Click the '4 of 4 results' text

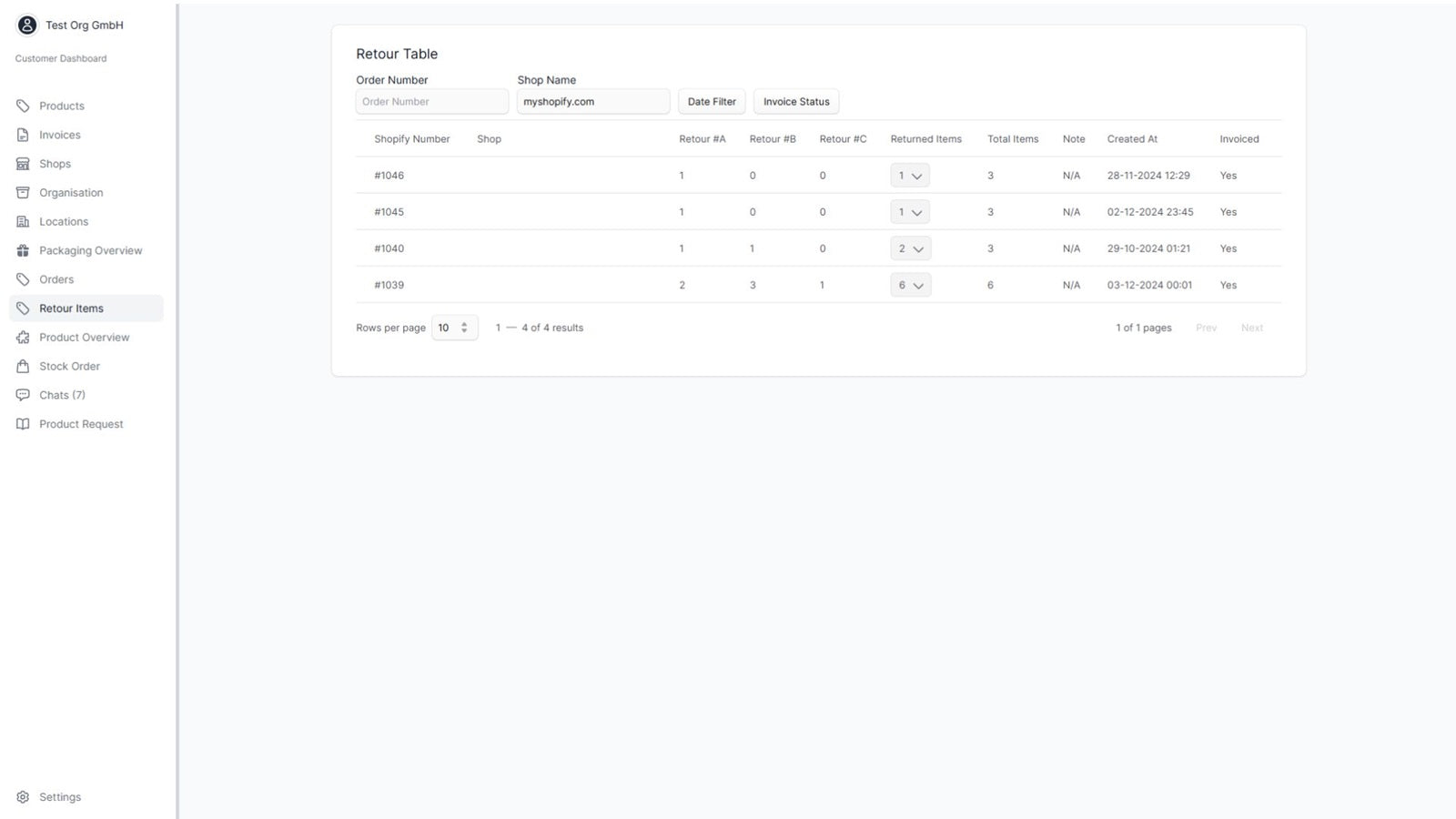[x=552, y=328]
